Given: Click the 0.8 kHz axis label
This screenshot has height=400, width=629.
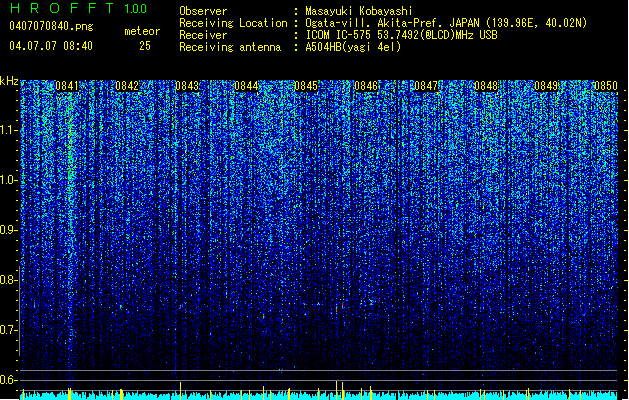Looking at the screenshot, I should (x=8, y=280).
